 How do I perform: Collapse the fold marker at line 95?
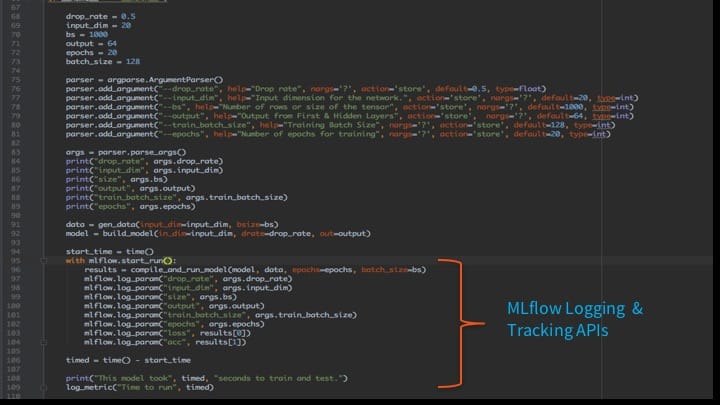click(44, 261)
